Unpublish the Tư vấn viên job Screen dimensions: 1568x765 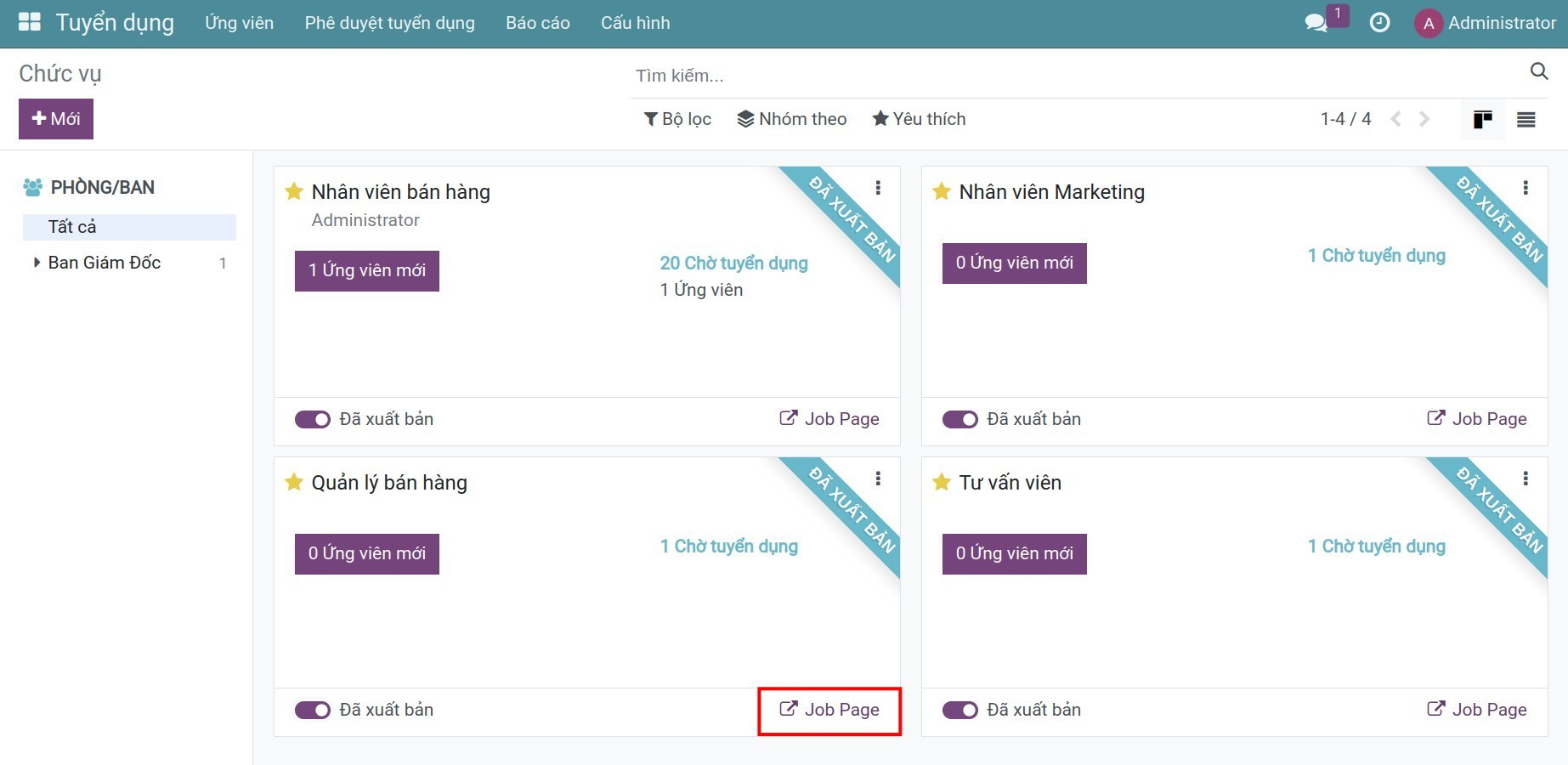[x=960, y=710]
